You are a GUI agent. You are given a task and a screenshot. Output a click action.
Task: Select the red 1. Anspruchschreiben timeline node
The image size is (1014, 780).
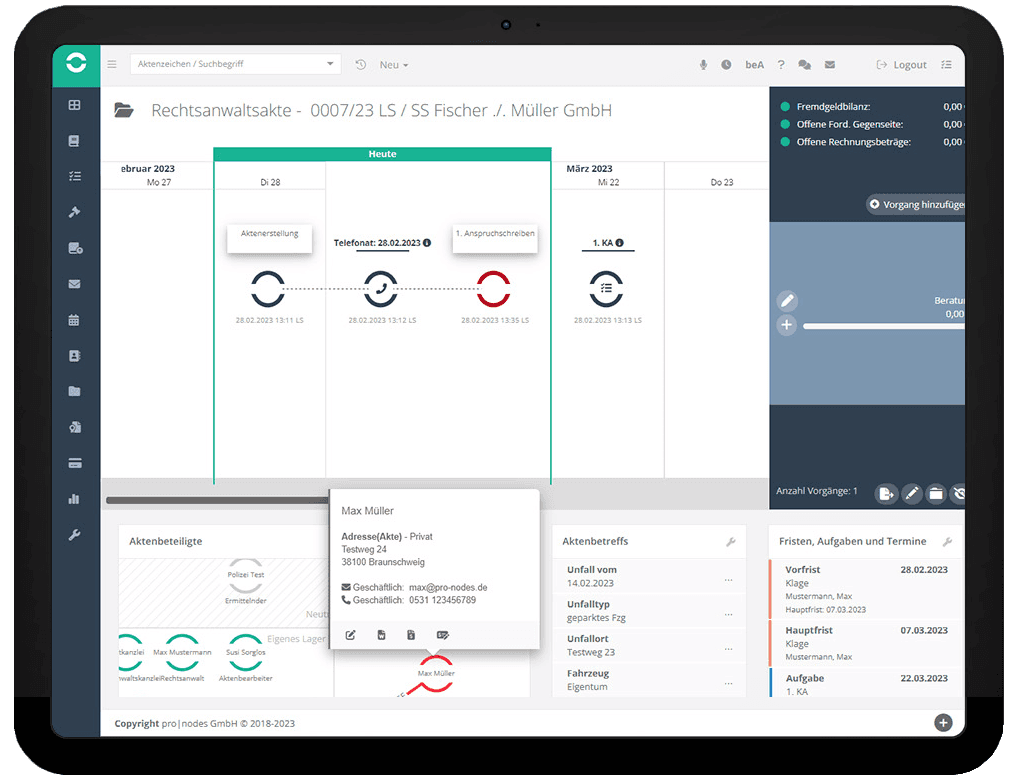(x=493, y=288)
